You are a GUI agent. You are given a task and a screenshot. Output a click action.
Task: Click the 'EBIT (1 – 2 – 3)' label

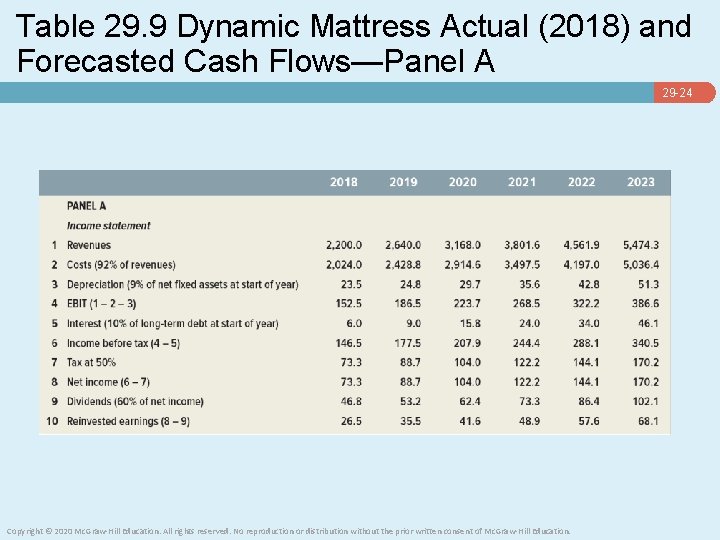(101, 304)
